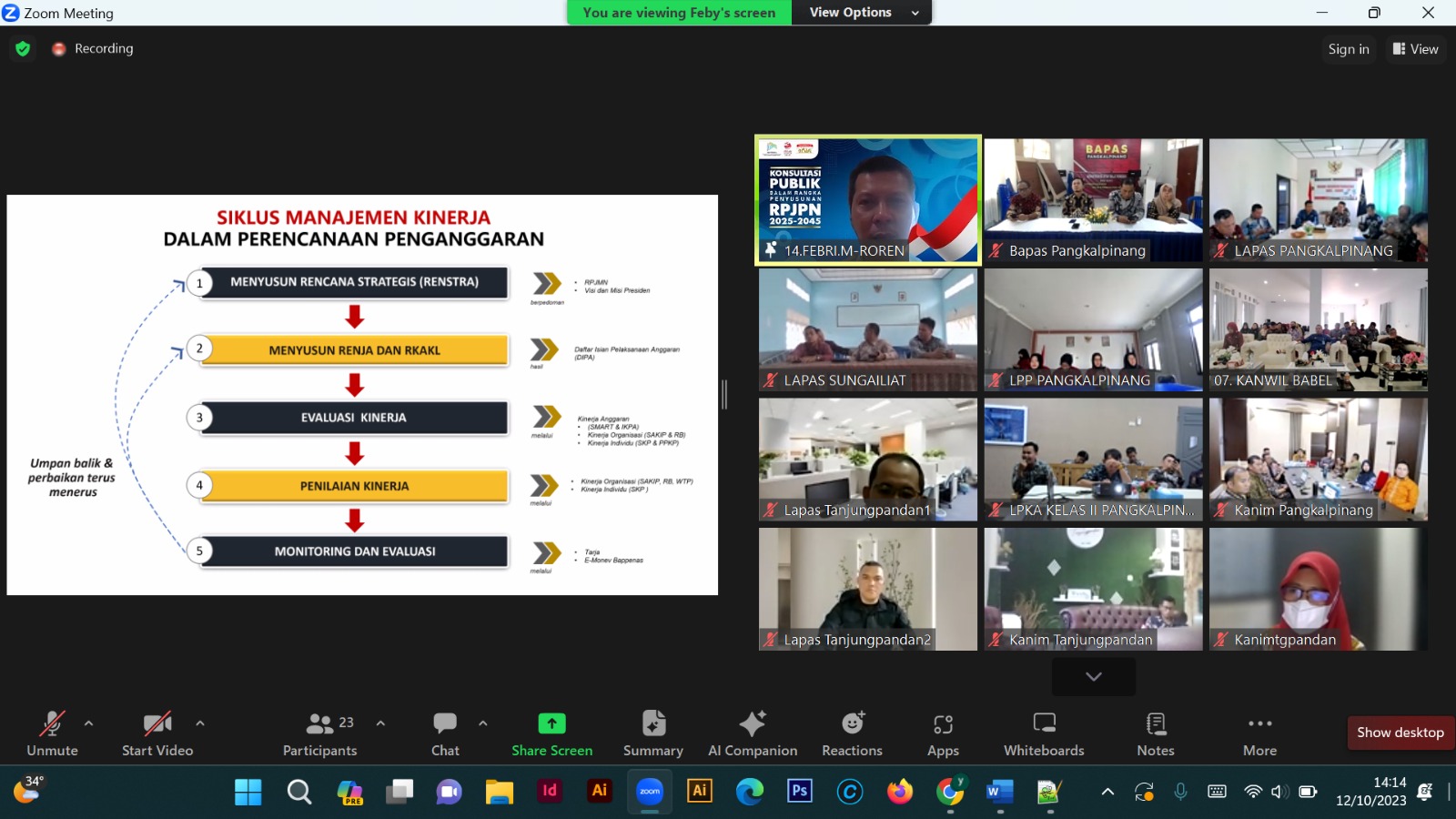Image resolution: width=1456 pixels, height=819 pixels.
Task: Show next page of video thumbnails
Action: tap(1093, 676)
